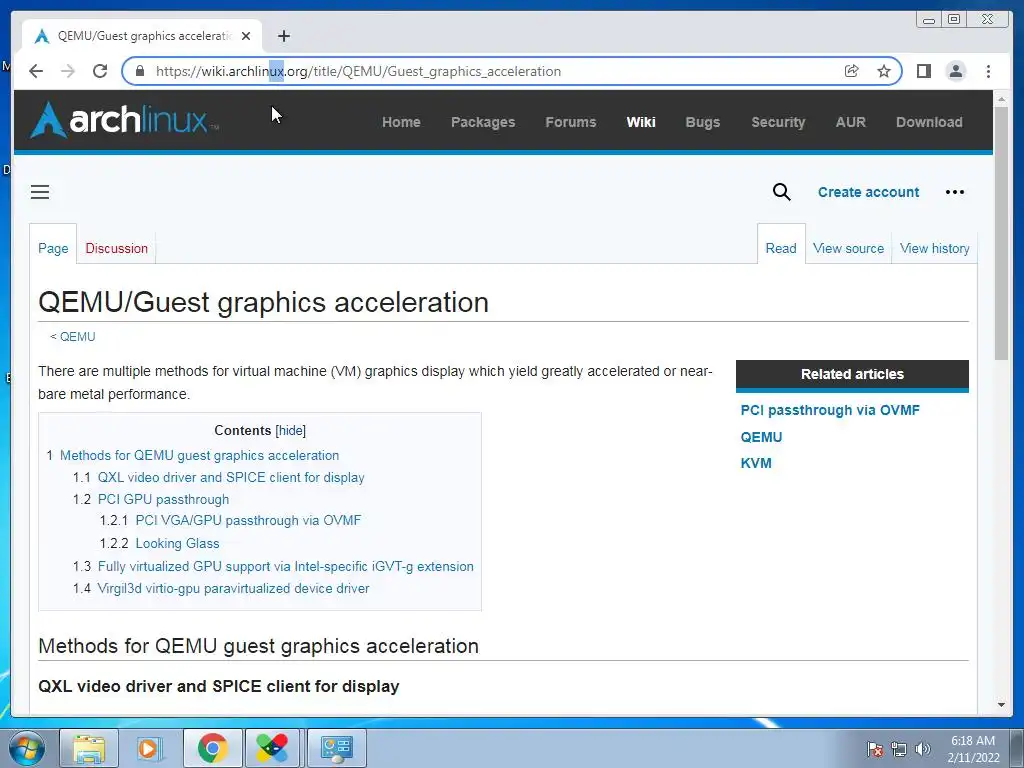Jump to PCI GPU passthrough section
1024x768 pixels.
coord(163,500)
